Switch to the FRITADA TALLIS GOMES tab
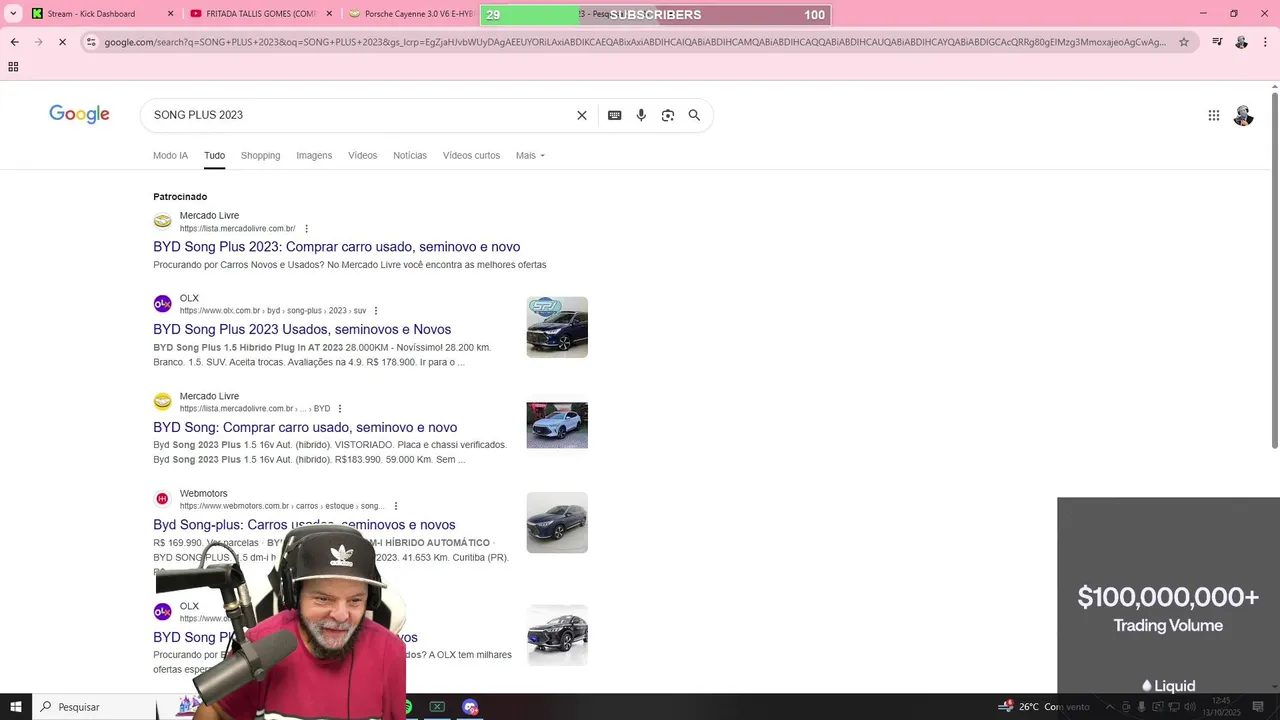 [x=260, y=14]
